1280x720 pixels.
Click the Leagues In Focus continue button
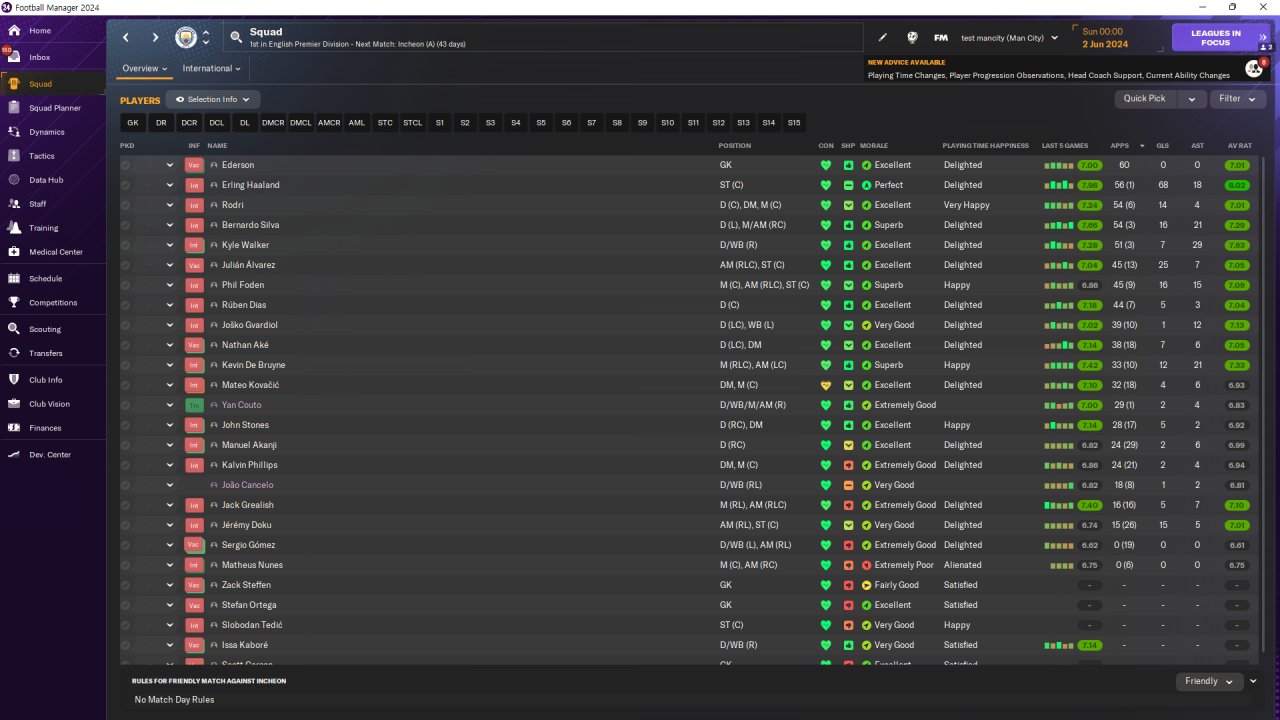click(1222, 38)
